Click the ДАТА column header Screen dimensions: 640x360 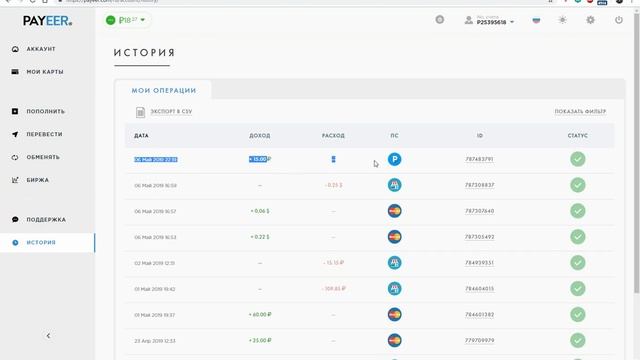point(141,136)
